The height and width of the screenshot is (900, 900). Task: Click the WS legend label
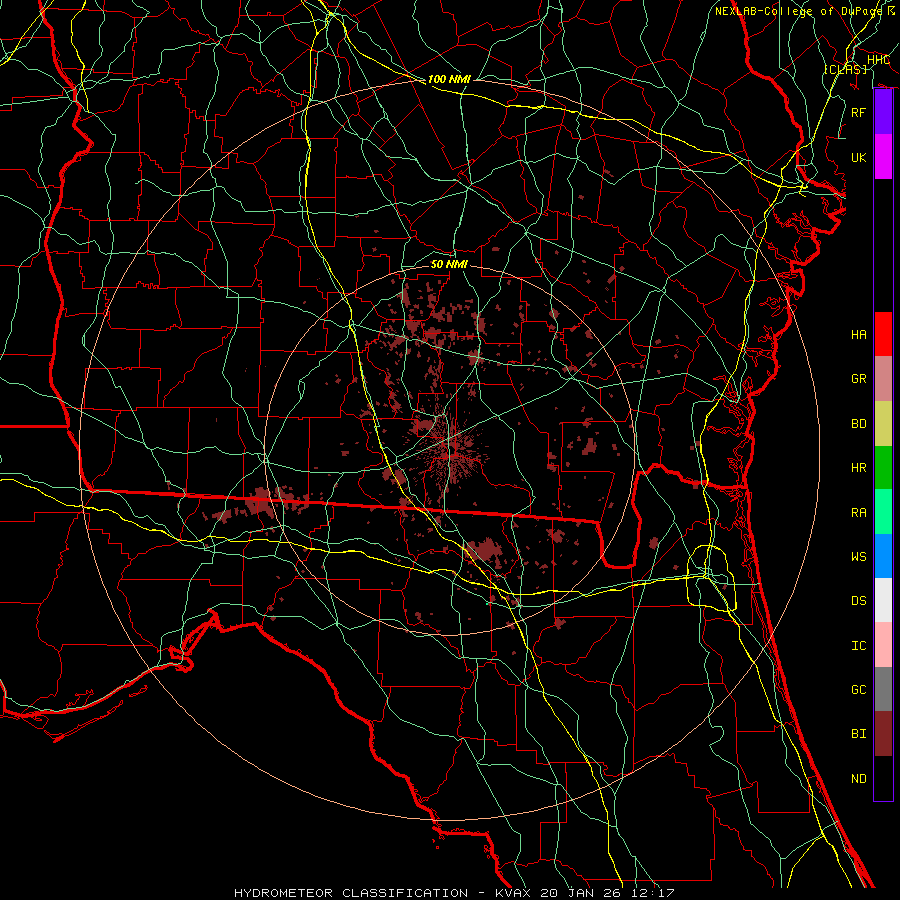coord(858,557)
